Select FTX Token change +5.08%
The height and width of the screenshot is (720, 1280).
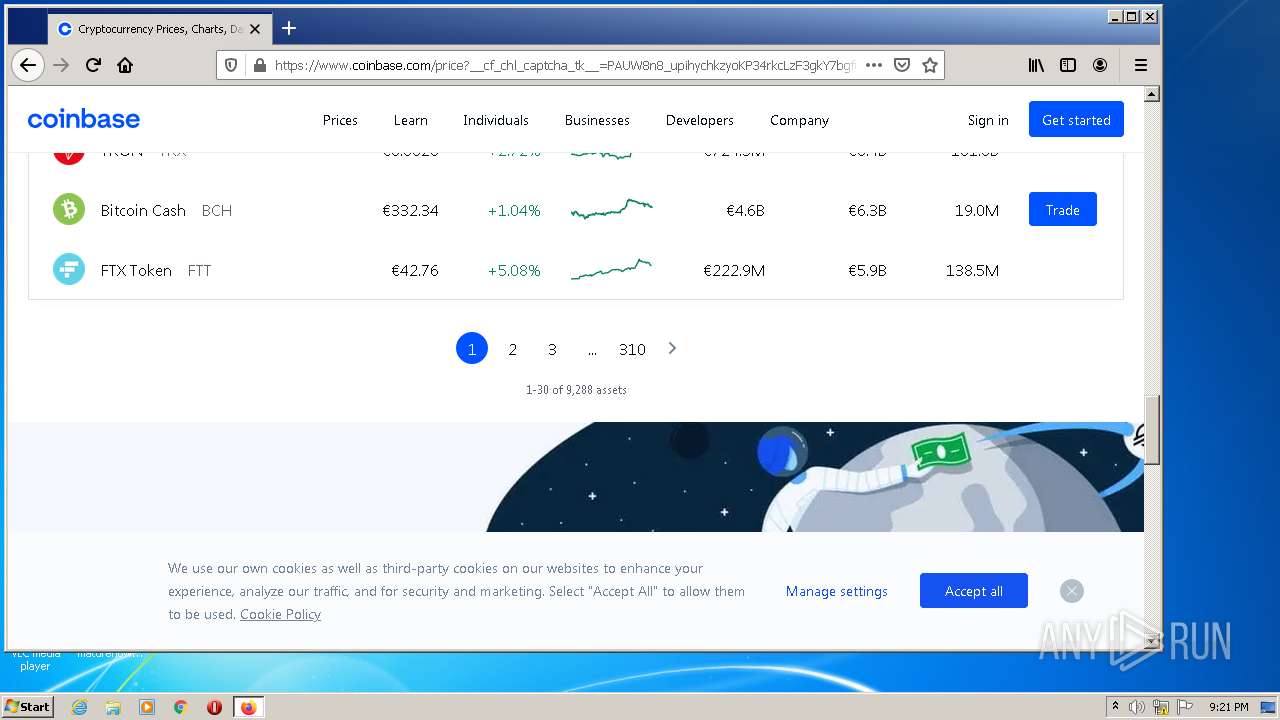[514, 270]
